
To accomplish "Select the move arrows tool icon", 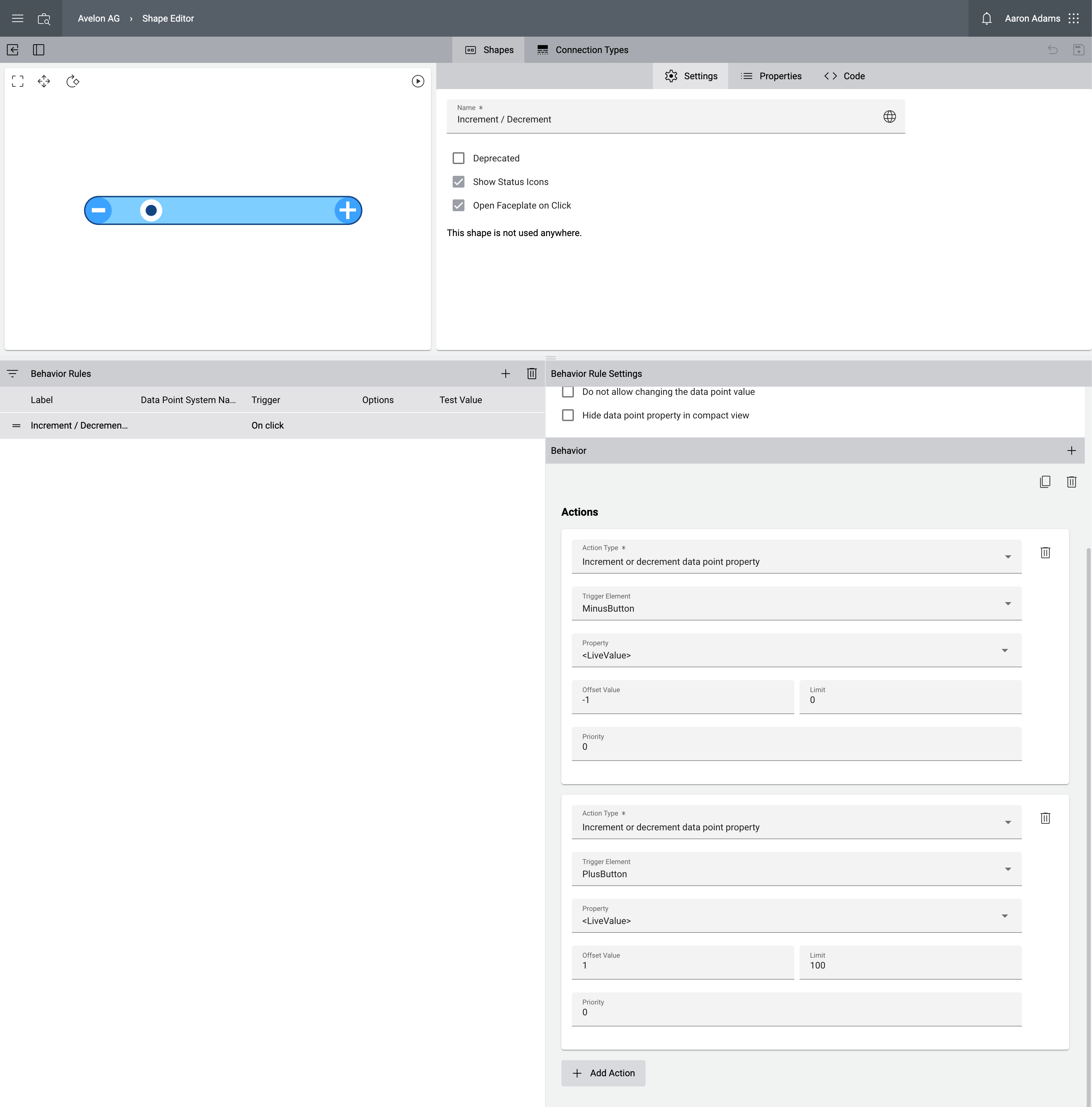I will click(x=44, y=81).
